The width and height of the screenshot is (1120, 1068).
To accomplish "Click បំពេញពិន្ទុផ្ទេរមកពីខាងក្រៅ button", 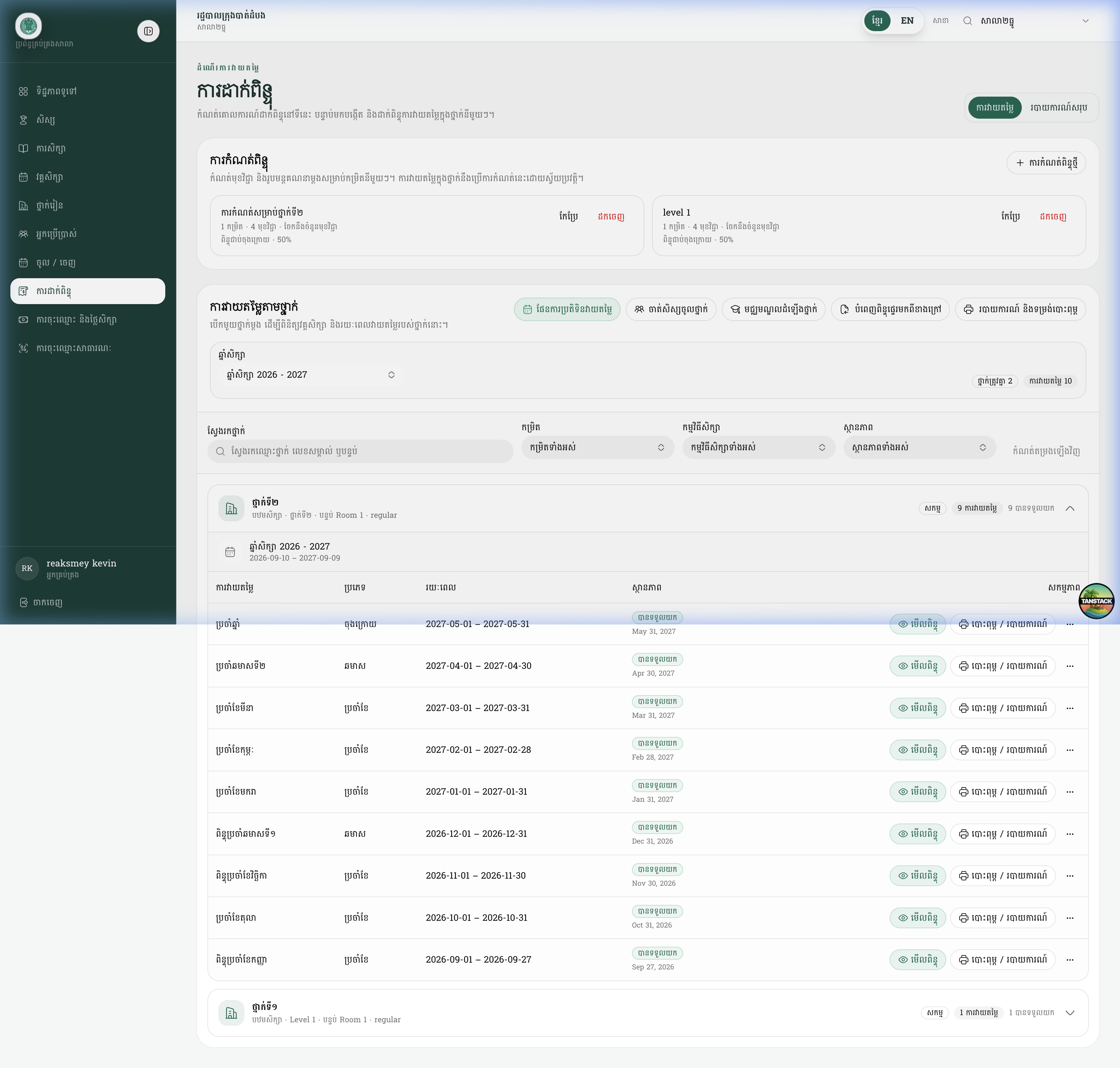I will pos(890,309).
